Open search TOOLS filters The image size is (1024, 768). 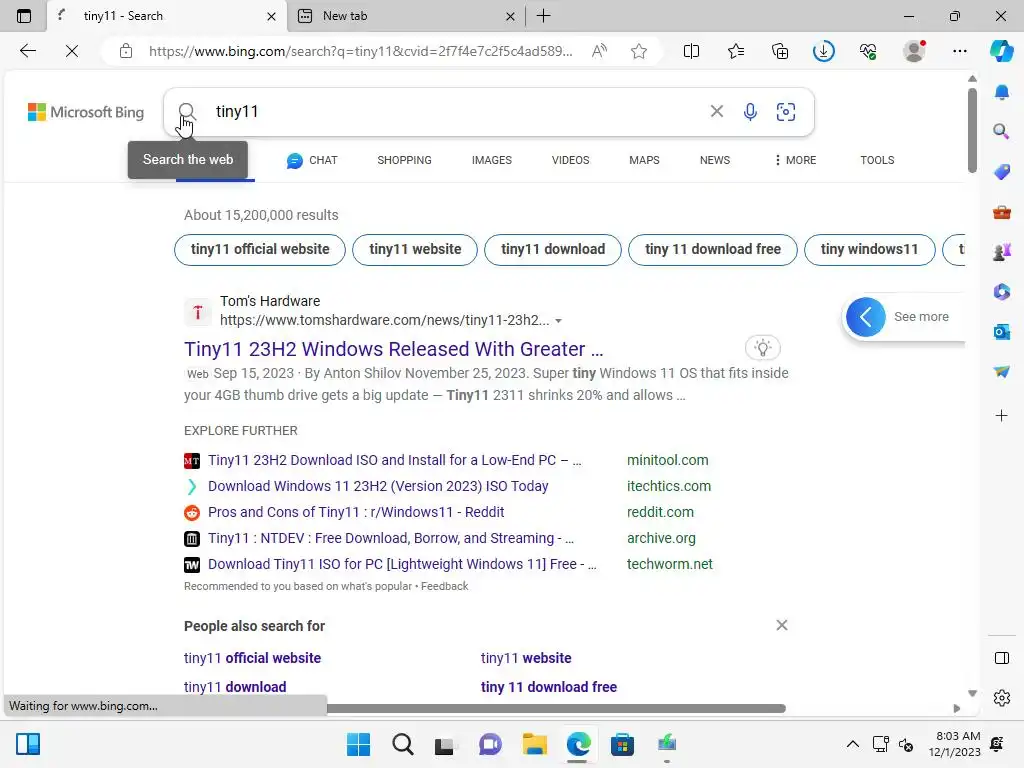[x=877, y=160]
